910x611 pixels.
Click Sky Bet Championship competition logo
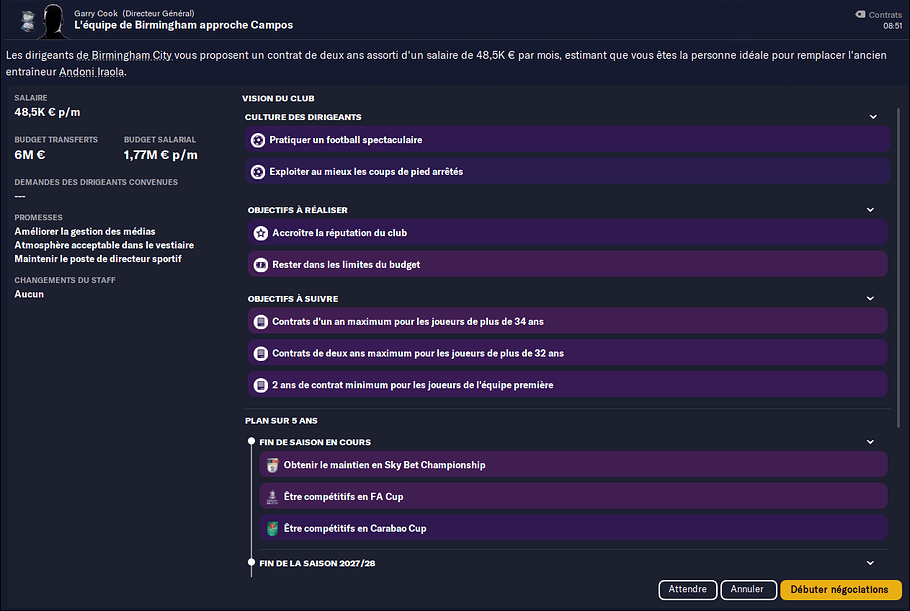coord(272,465)
